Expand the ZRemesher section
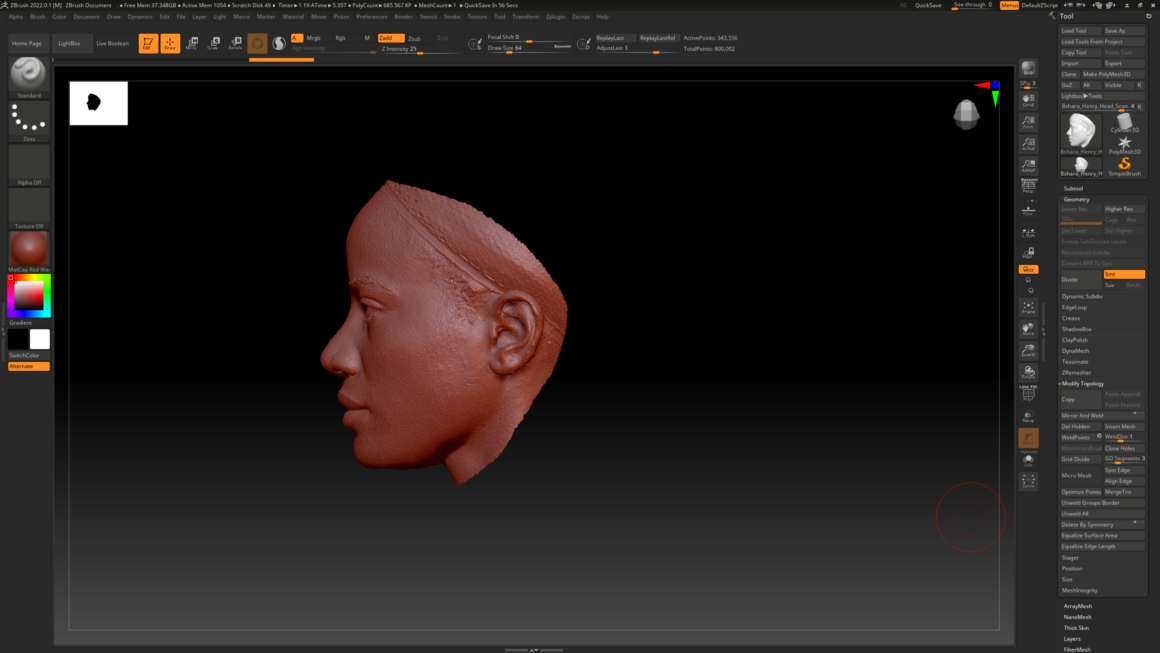The width and height of the screenshot is (1160, 653). click(x=1076, y=373)
